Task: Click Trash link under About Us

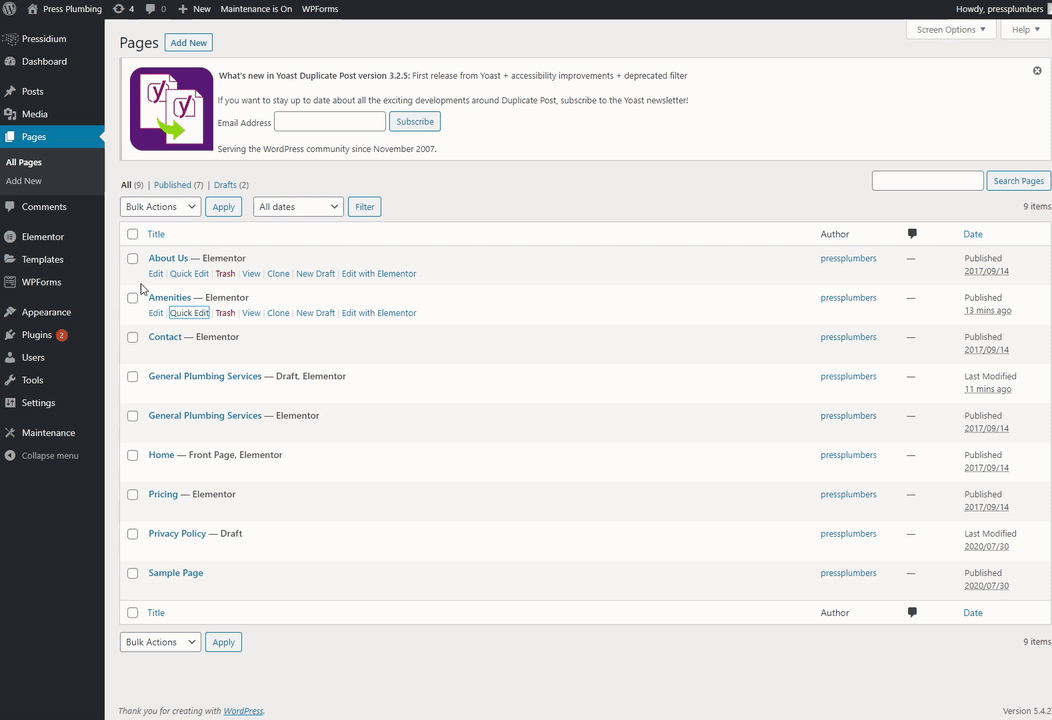Action: [225, 274]
